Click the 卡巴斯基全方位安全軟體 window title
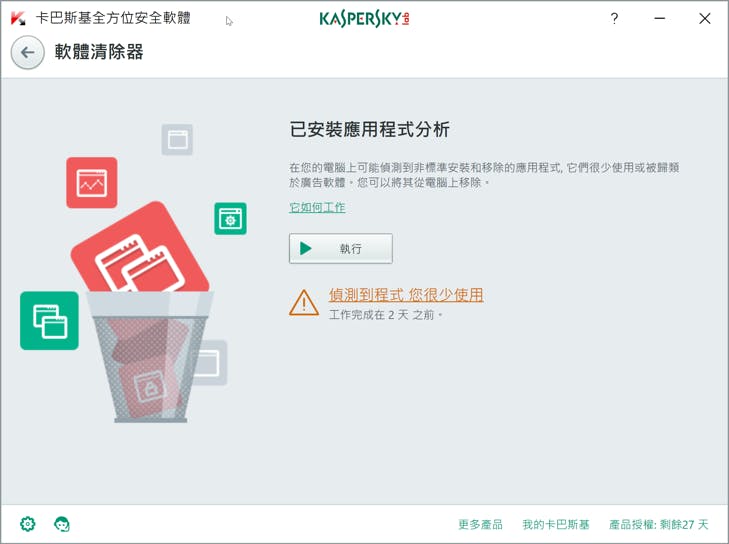The height and width of the screenshot is (544, 729). pyautogui.click(x=113, y=18)
